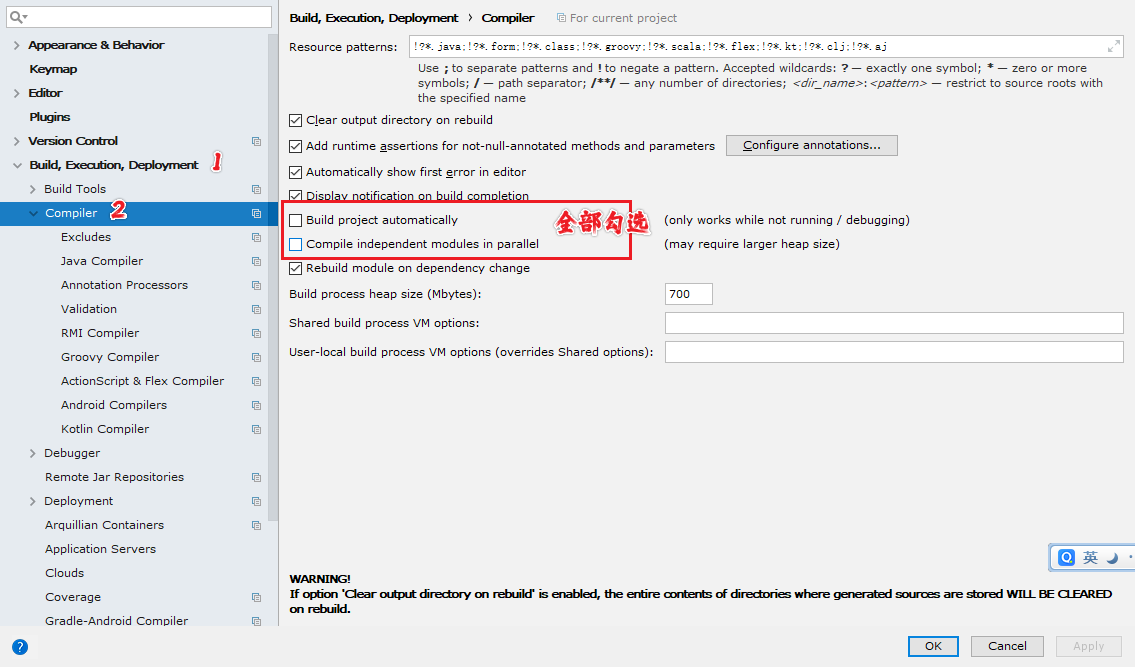1135x667 pixels.
Task: Enable Build project automatically checkbox
Action: [x=295, y=220]
